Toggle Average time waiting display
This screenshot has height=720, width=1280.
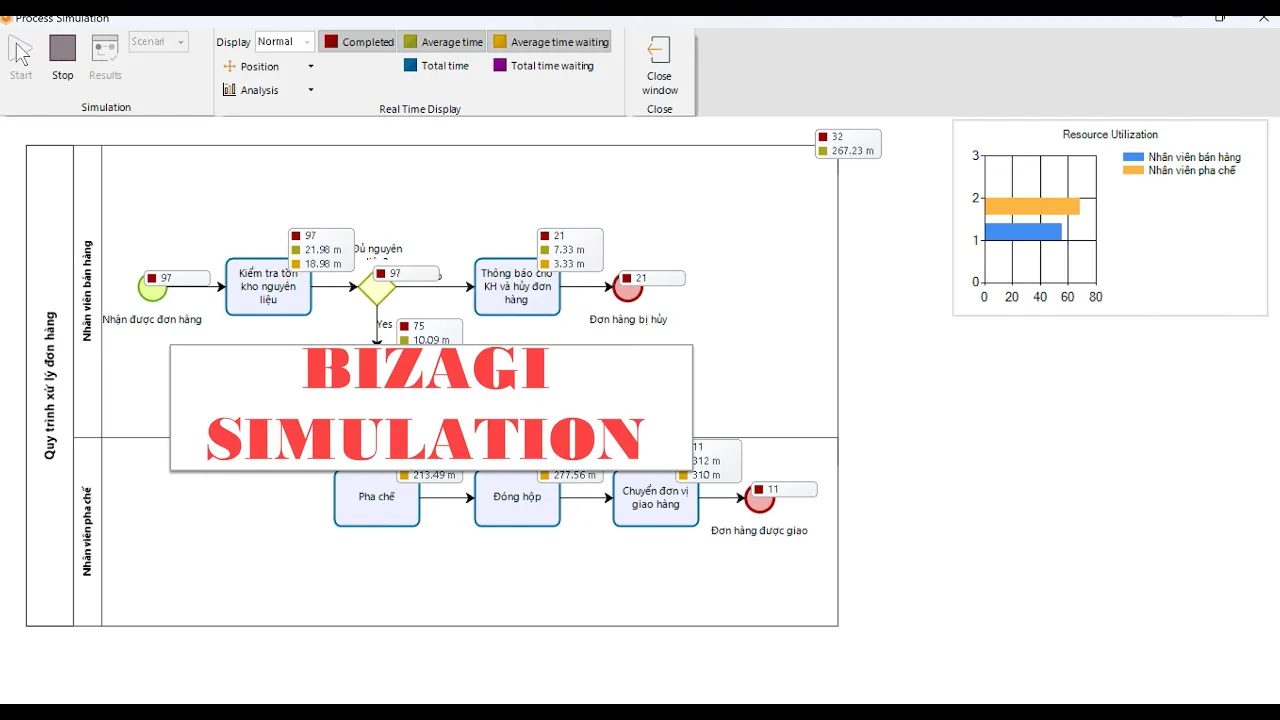[549, 42]
